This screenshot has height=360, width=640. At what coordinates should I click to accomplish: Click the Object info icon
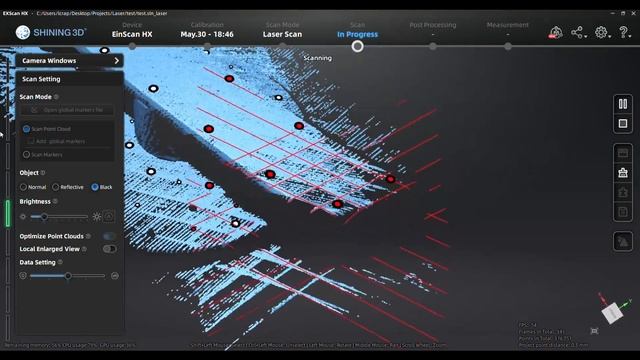tap(43, 173)
